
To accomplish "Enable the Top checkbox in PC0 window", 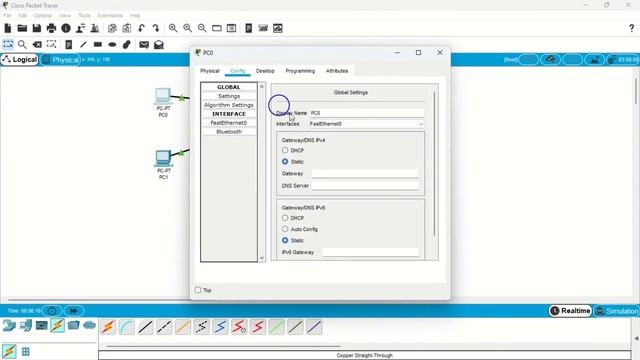I will click(198, 290).
